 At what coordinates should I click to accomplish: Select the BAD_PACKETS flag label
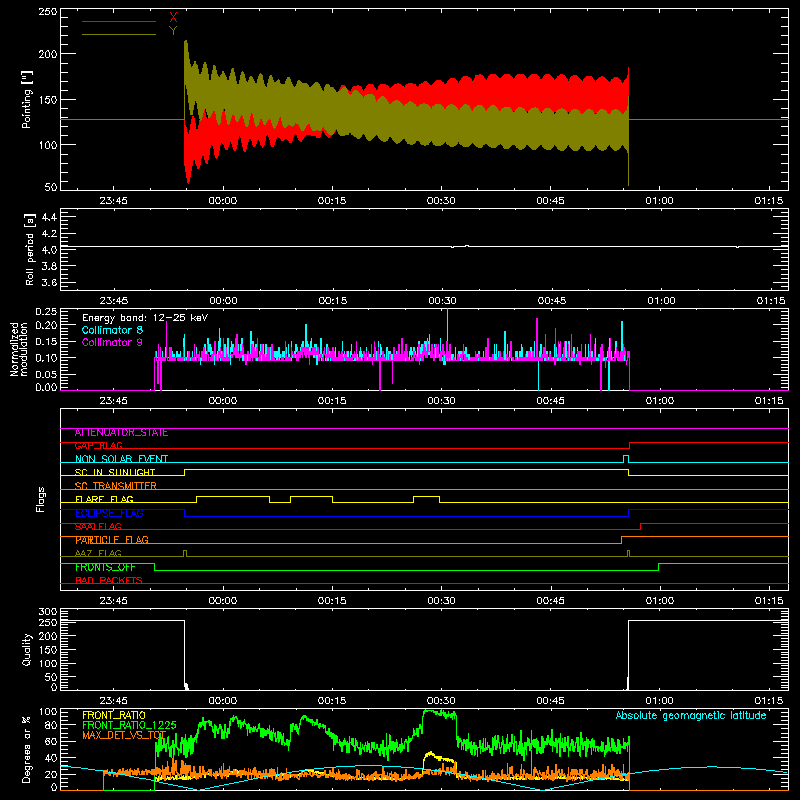(x=109, y=581)
